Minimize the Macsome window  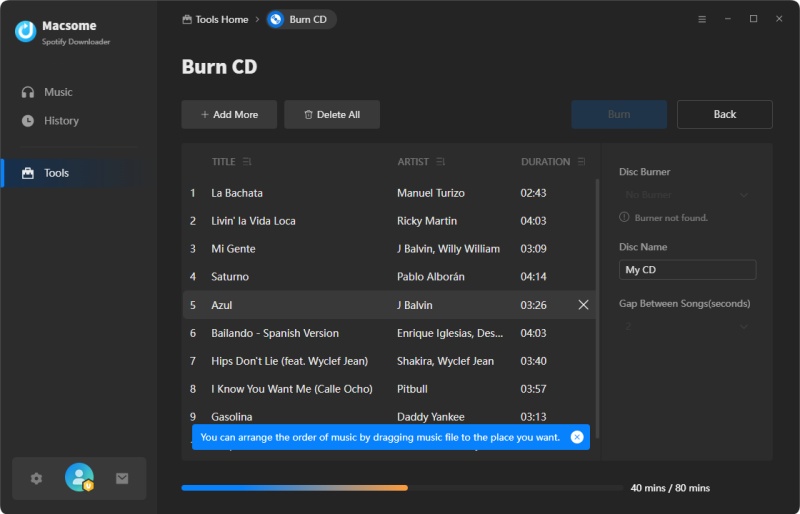[x=728, y=19]
